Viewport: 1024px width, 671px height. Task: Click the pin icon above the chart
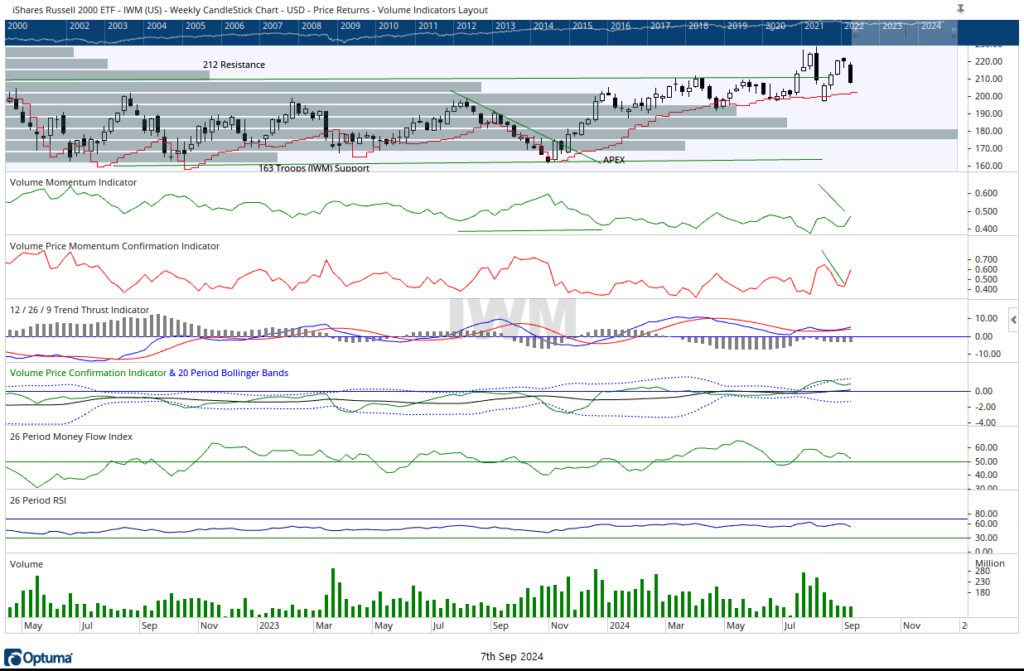point(960,8)
